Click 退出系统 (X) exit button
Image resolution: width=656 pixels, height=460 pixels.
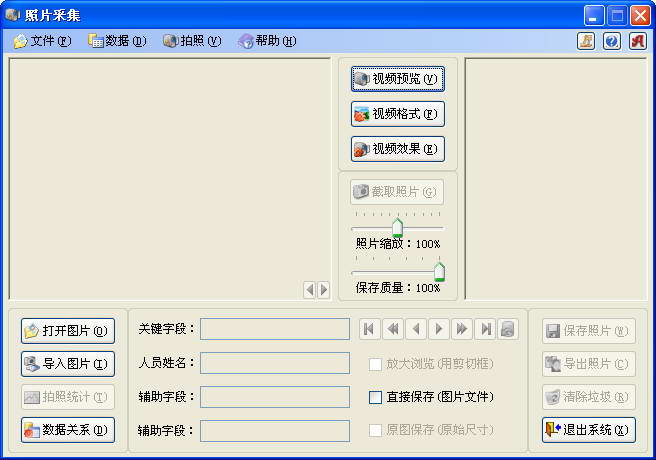(x=589, y=429)
